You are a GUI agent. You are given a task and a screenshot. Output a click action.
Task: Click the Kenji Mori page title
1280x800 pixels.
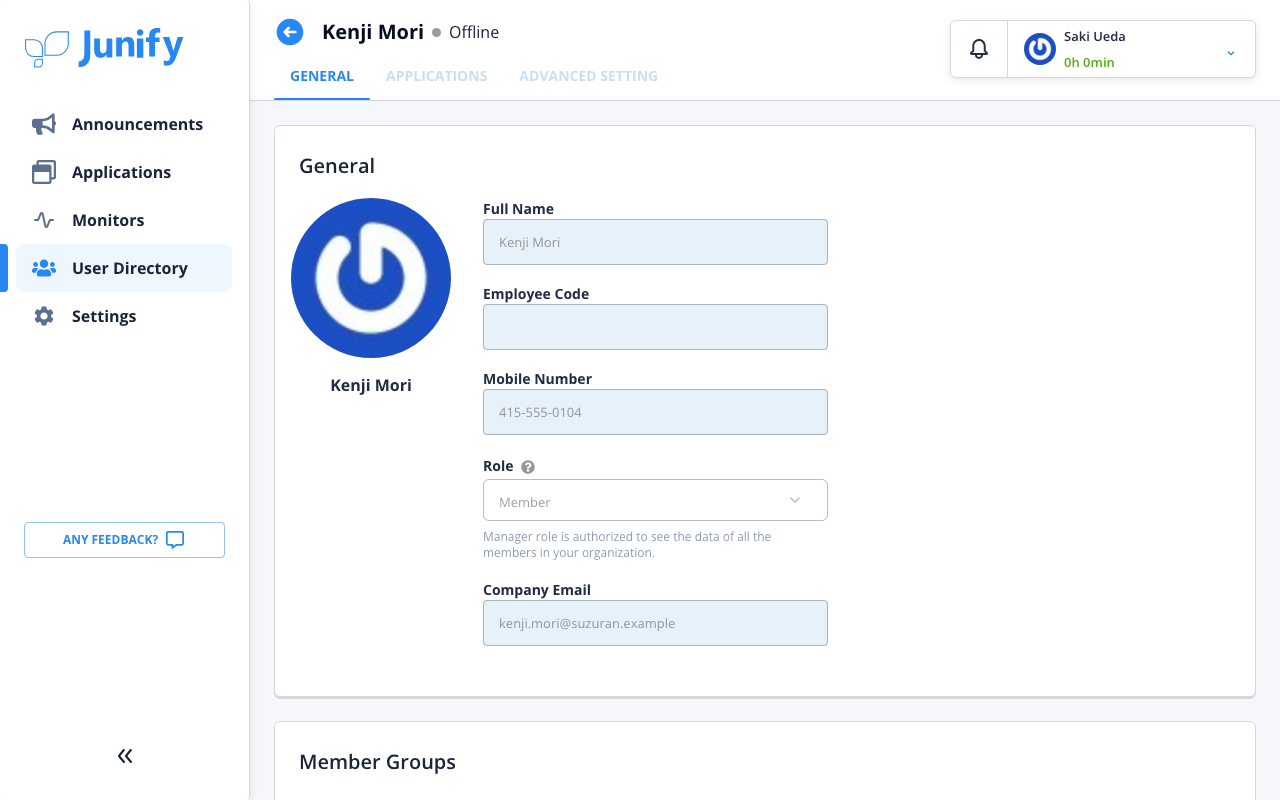[x=373, y=32]
